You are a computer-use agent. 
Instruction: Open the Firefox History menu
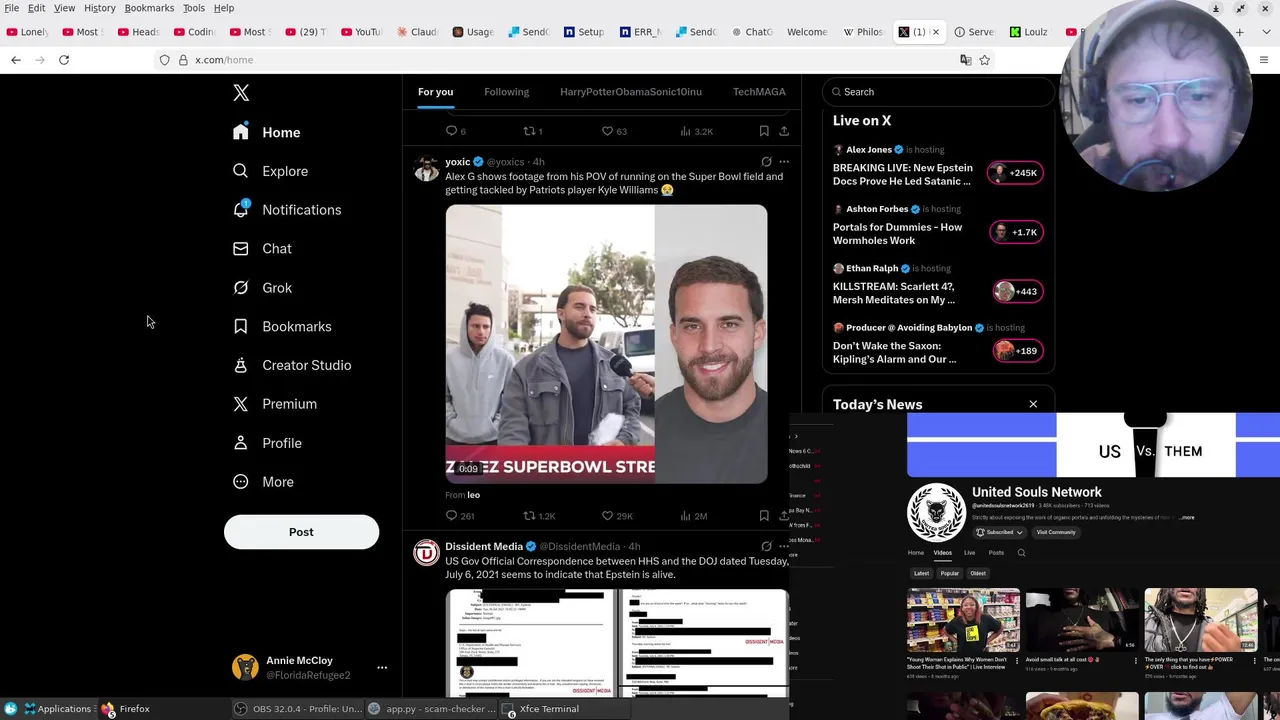point(99,8)
